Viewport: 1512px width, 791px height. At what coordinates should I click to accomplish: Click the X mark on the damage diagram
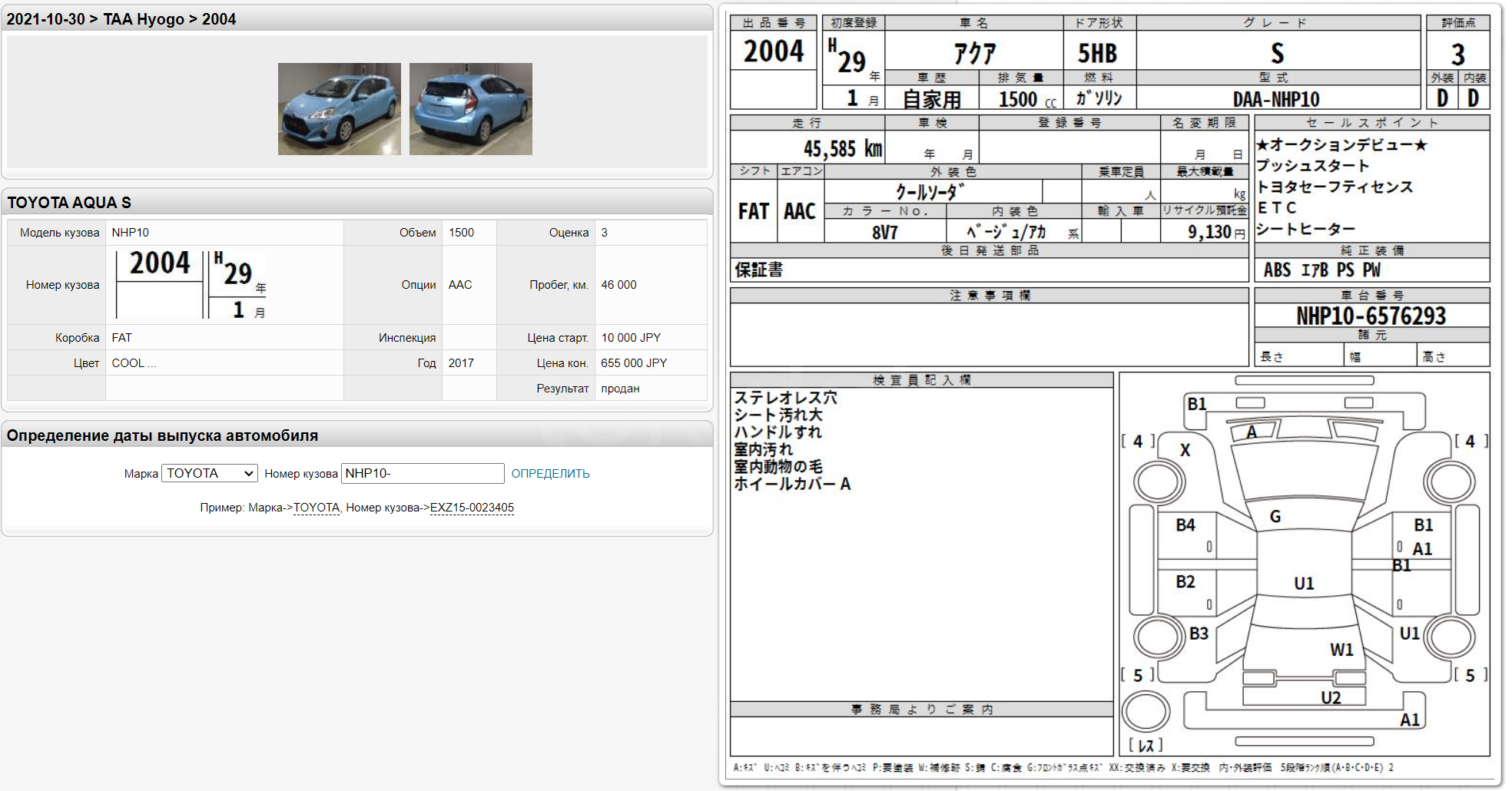pyautogui.click(x=1185, y=450)
